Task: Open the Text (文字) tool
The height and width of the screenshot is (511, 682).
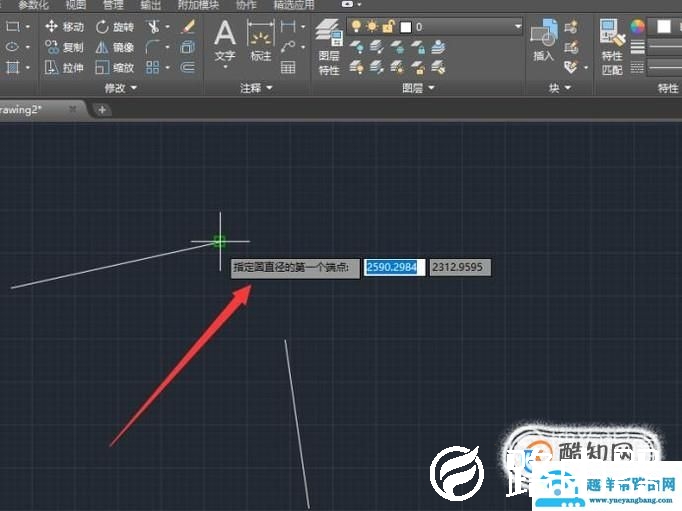Action: (x=225, y=40)
